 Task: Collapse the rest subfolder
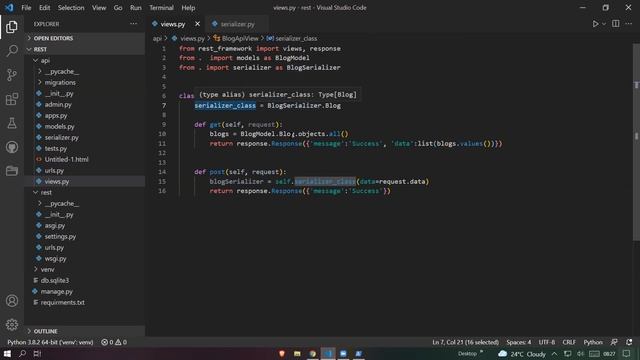click(85, 192)
